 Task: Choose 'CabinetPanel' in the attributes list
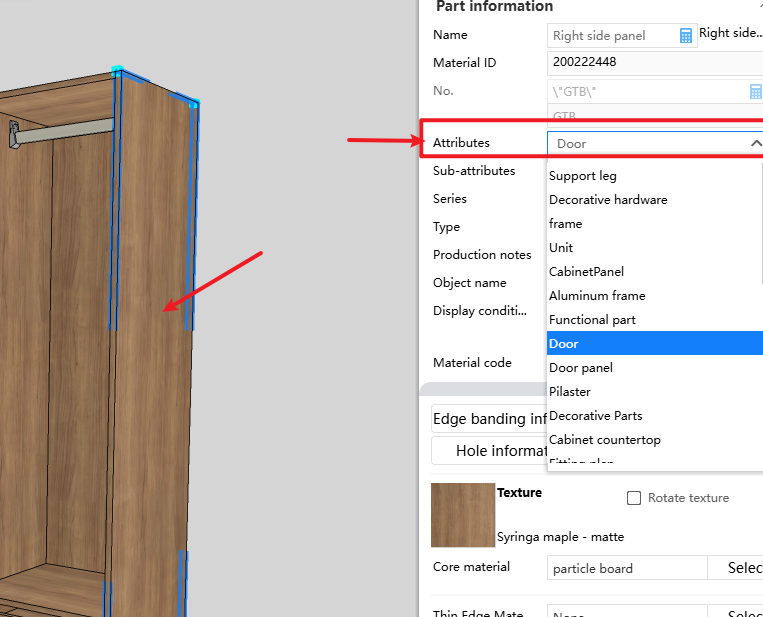pyautogui.click(x=586, y=272)
